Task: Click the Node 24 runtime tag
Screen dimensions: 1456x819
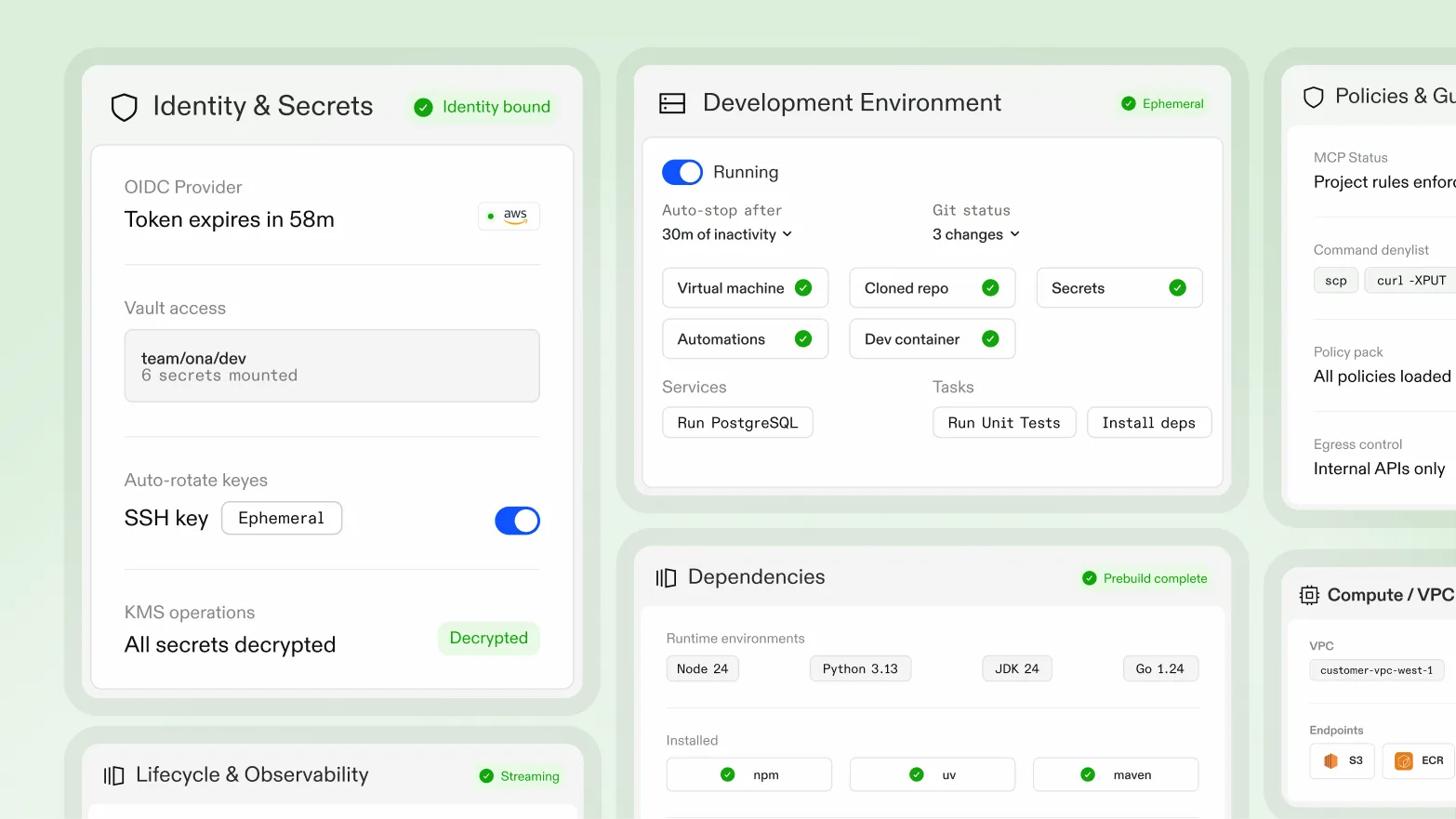Action: coord(703,669)
